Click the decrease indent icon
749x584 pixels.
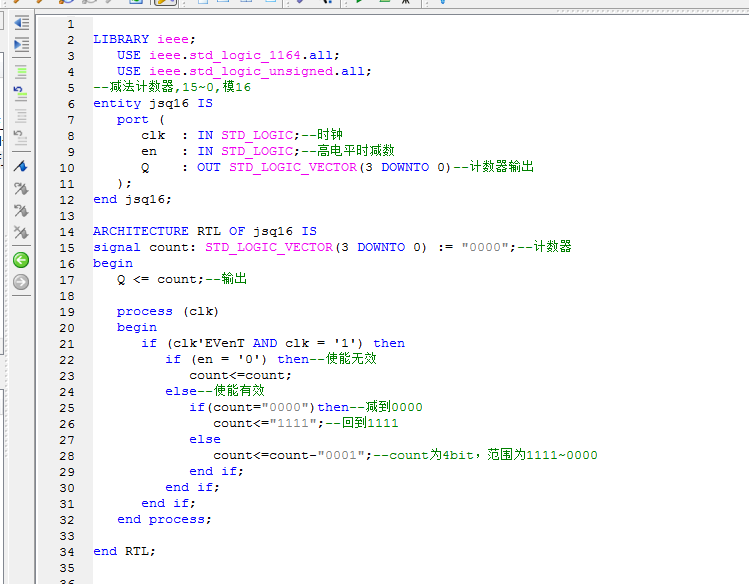click(x=20, y=23)
